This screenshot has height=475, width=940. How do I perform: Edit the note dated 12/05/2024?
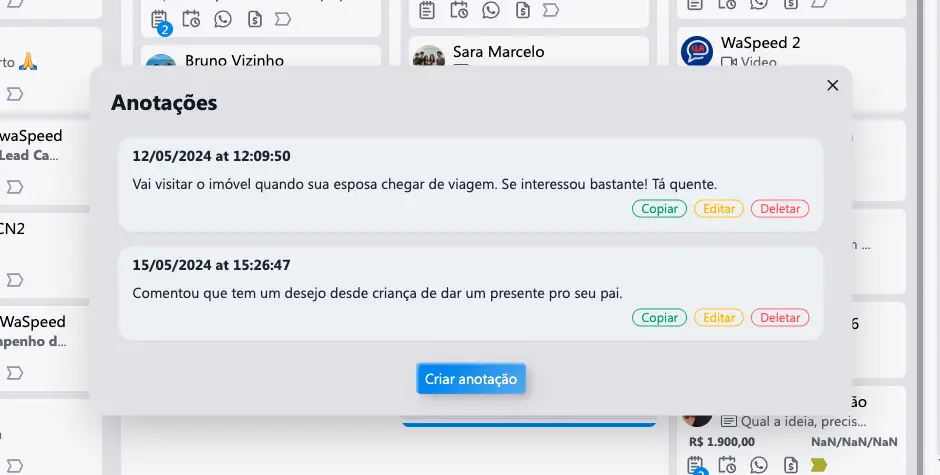point(719,209)
